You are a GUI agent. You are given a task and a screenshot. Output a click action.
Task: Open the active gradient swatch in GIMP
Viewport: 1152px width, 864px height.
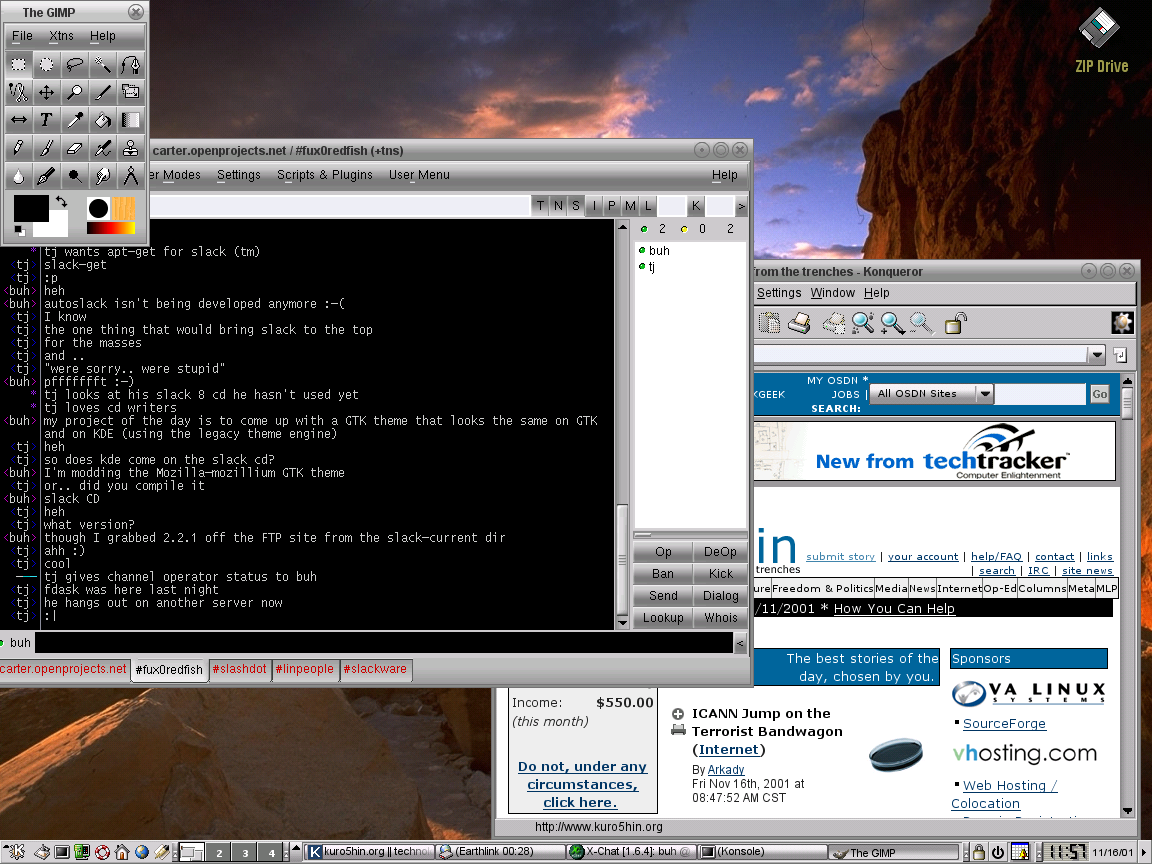point(110,228)
